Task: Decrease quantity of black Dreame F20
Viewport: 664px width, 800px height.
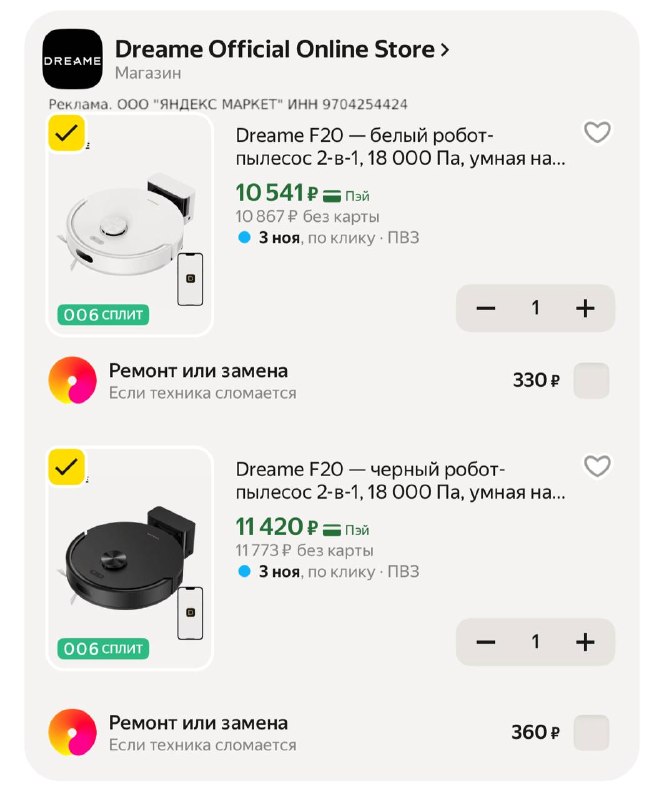Action: pos(485,642)
